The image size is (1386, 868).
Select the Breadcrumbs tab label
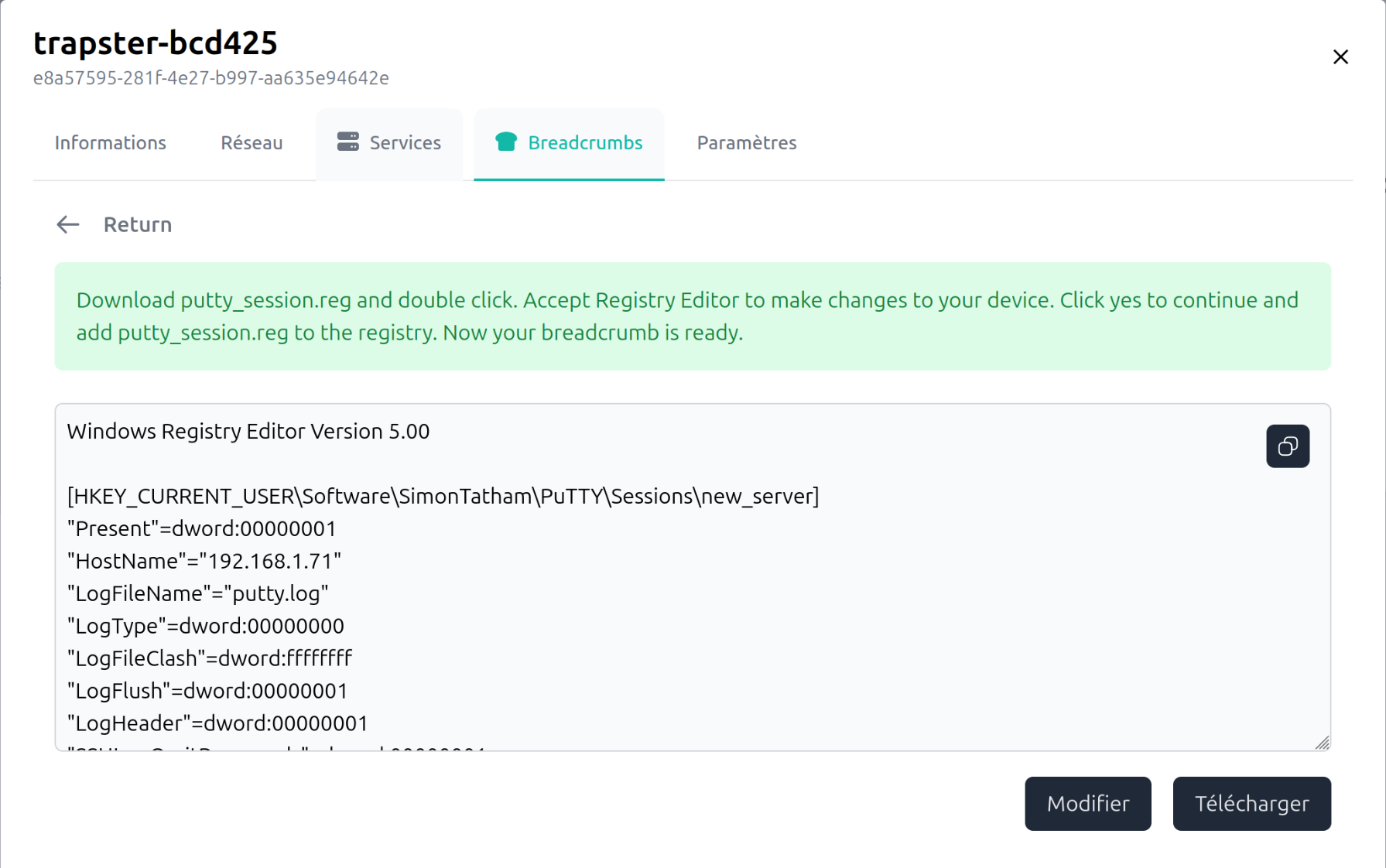pos(585,143)
